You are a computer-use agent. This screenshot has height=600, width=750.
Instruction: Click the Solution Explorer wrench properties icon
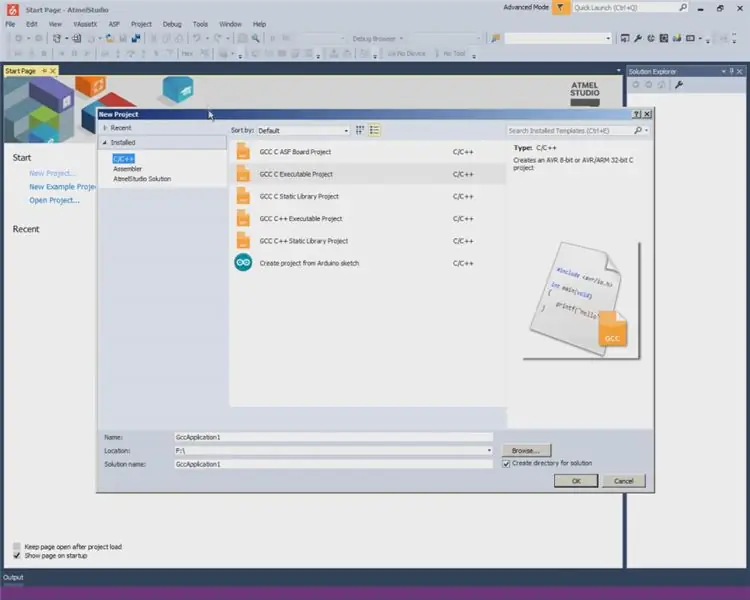coord(679,85)
